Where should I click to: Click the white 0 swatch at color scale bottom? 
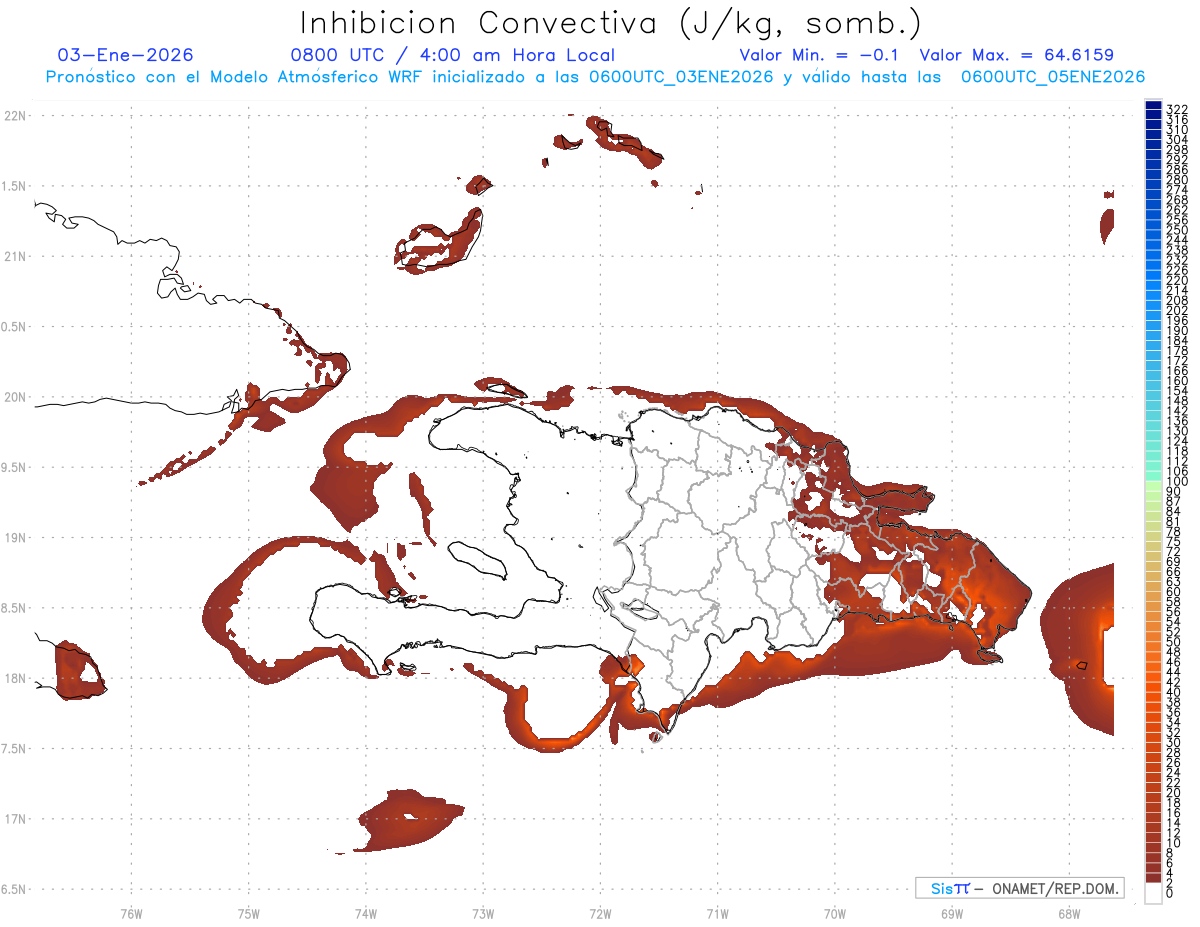point(1153,894)
